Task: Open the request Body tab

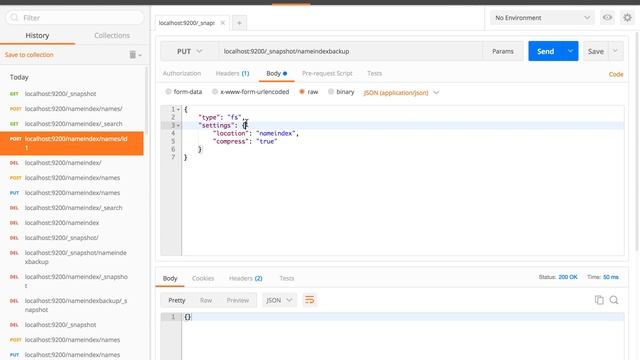Action: tap(276, 73)
